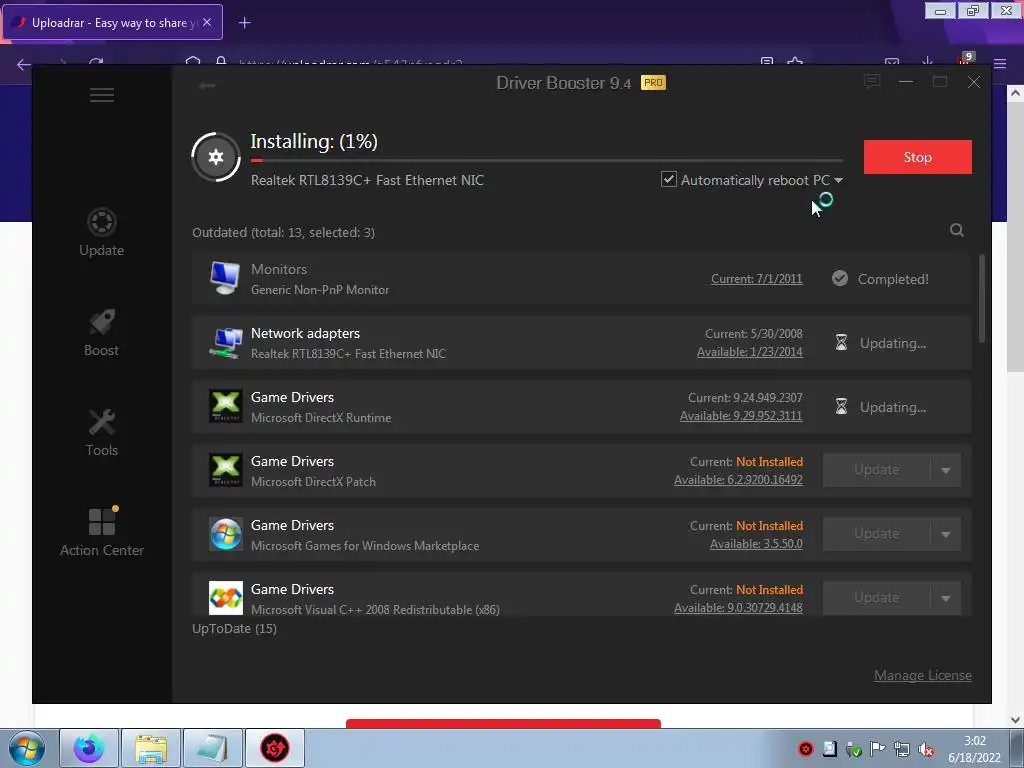The width and height of the screenshot is (1024, 768).
Task: Click the spinning gear installing icon
Action: click(x=216, y=157)
